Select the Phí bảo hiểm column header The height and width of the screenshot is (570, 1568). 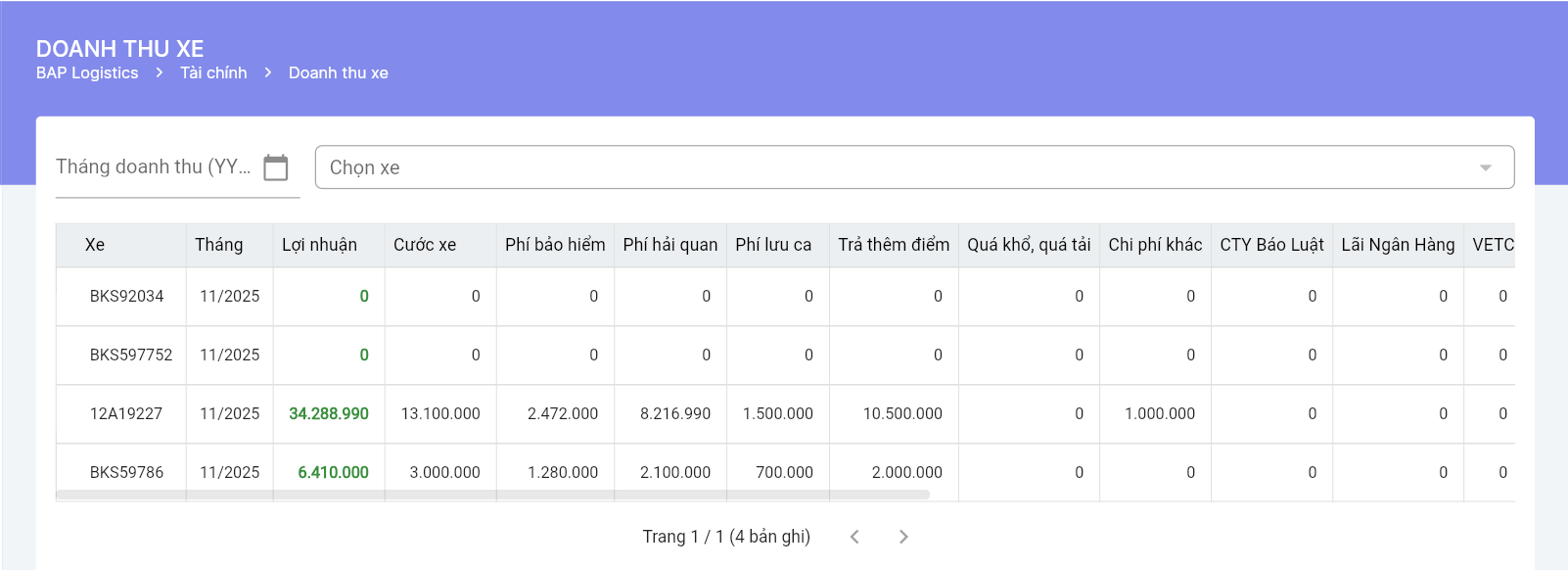pos(555,245)
